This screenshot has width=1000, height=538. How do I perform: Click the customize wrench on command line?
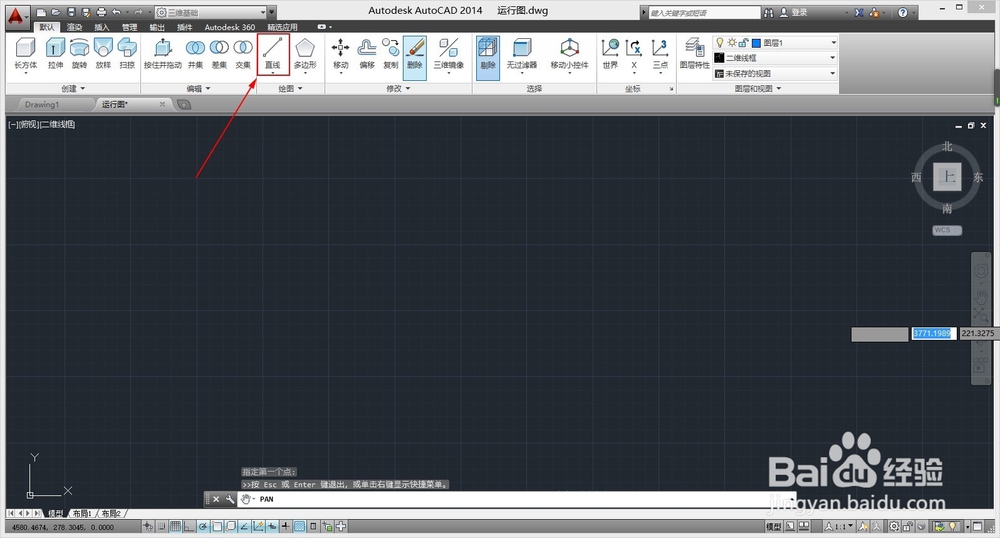[x=230, y=499]
